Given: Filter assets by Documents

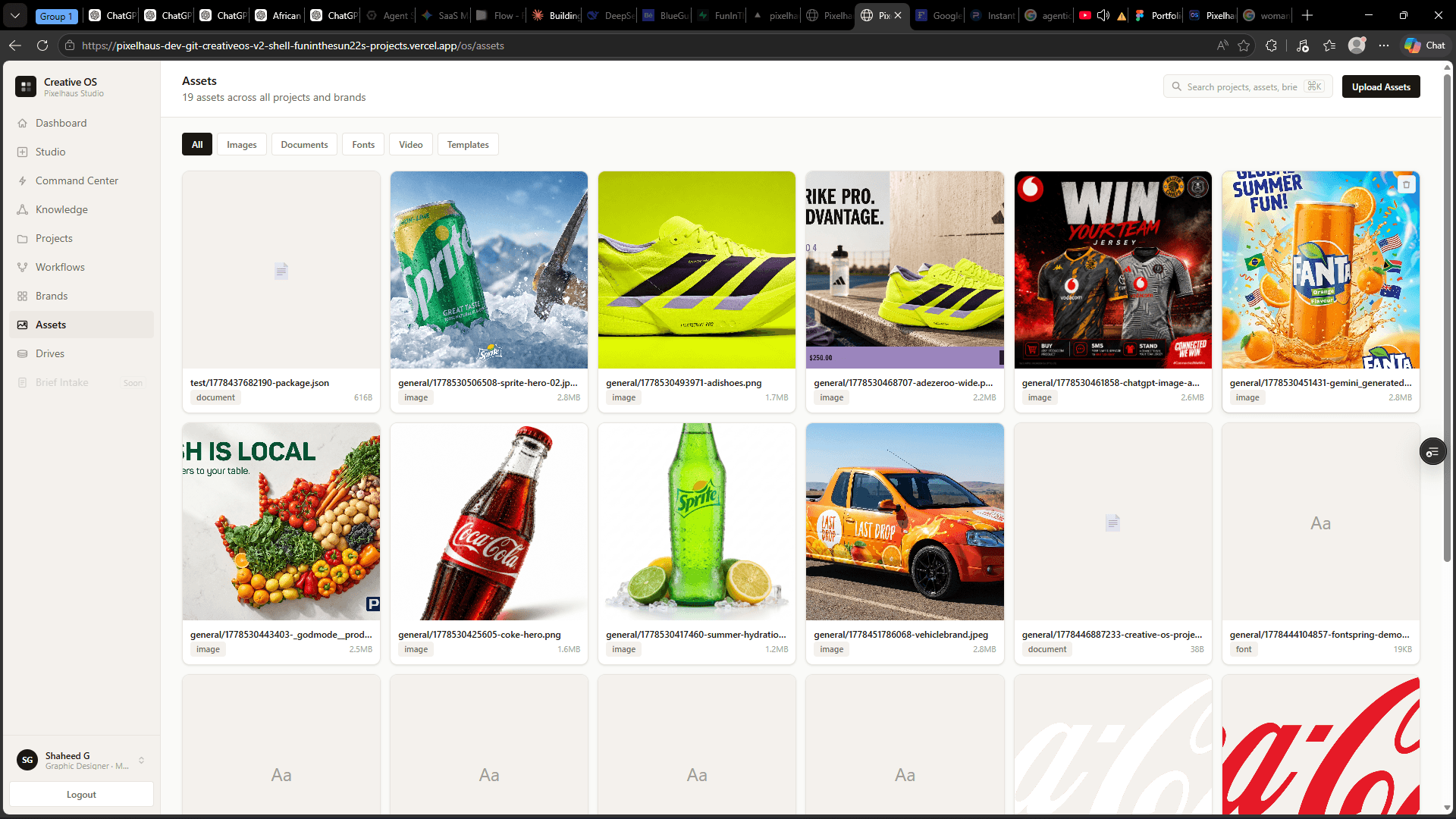Looking at the screenshot, I should tap(304, 144).
